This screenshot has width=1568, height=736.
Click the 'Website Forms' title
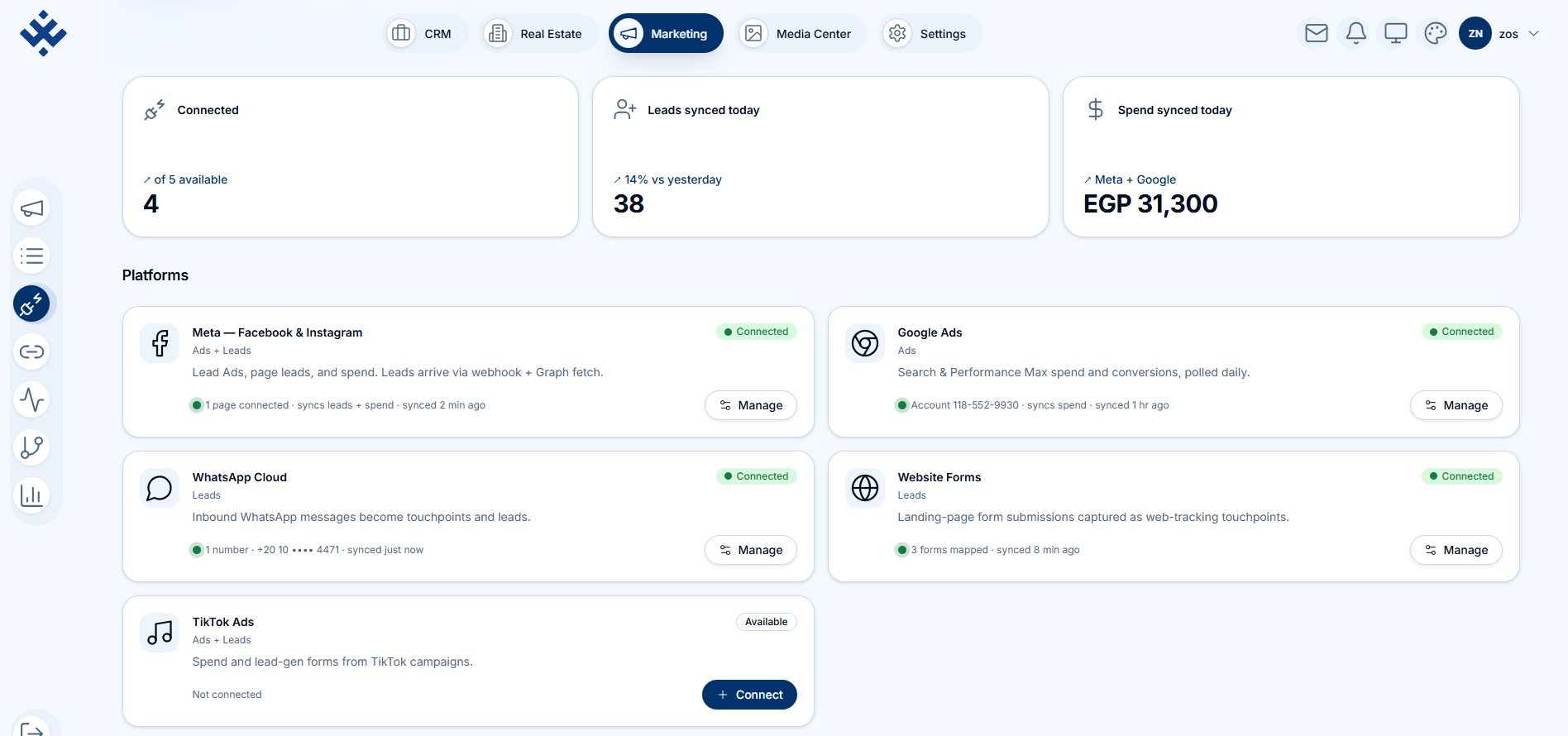coord(939,477)
